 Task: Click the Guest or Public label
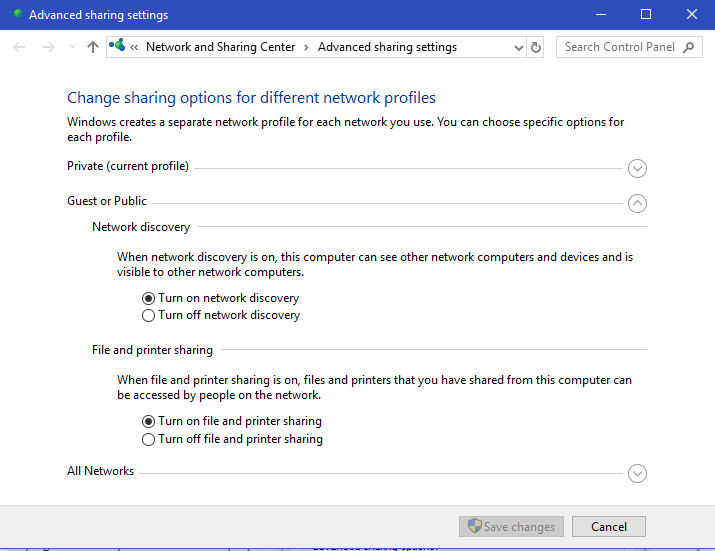click(107, 201)
